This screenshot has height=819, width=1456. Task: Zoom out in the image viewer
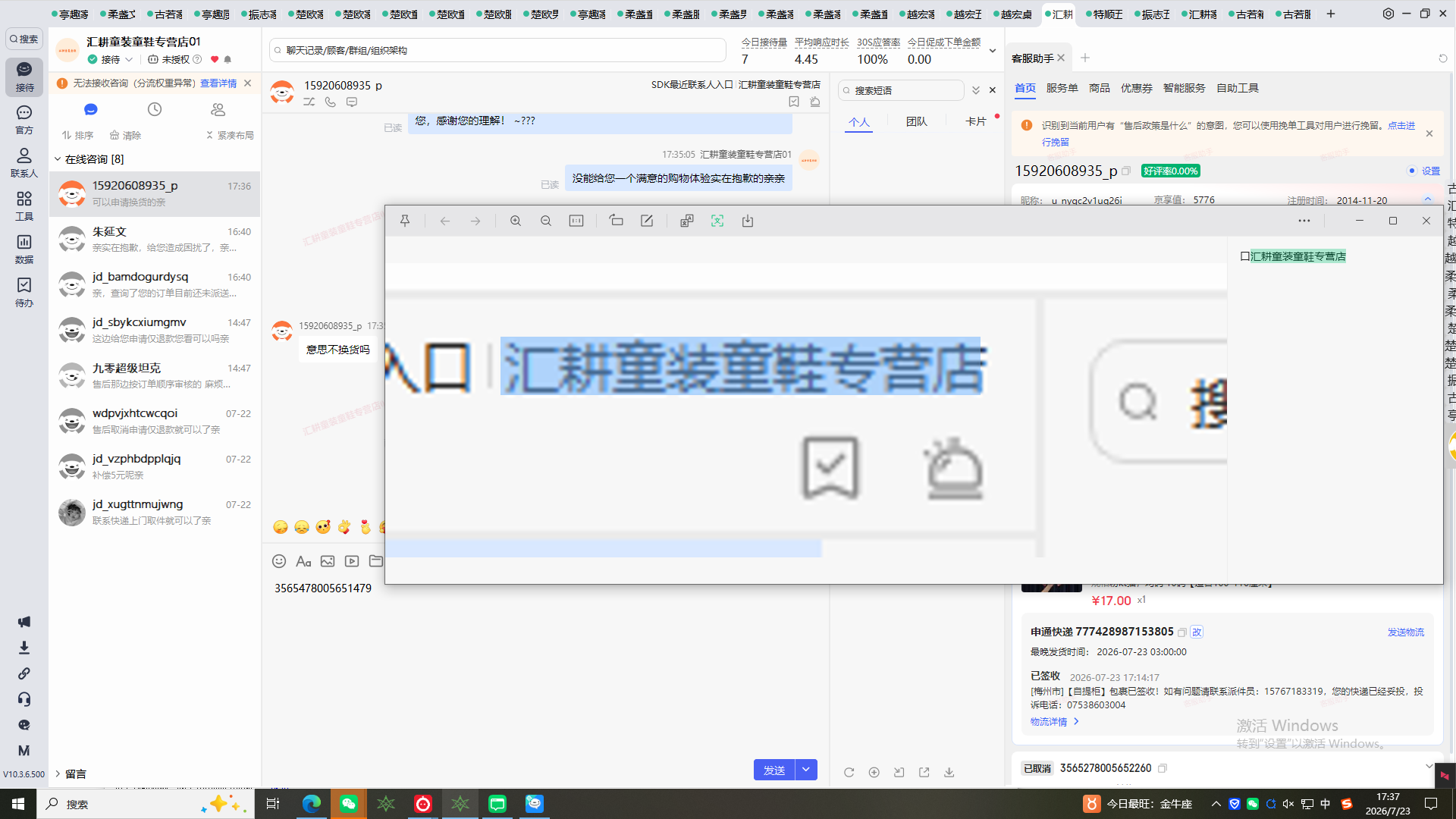coord(546,221)
